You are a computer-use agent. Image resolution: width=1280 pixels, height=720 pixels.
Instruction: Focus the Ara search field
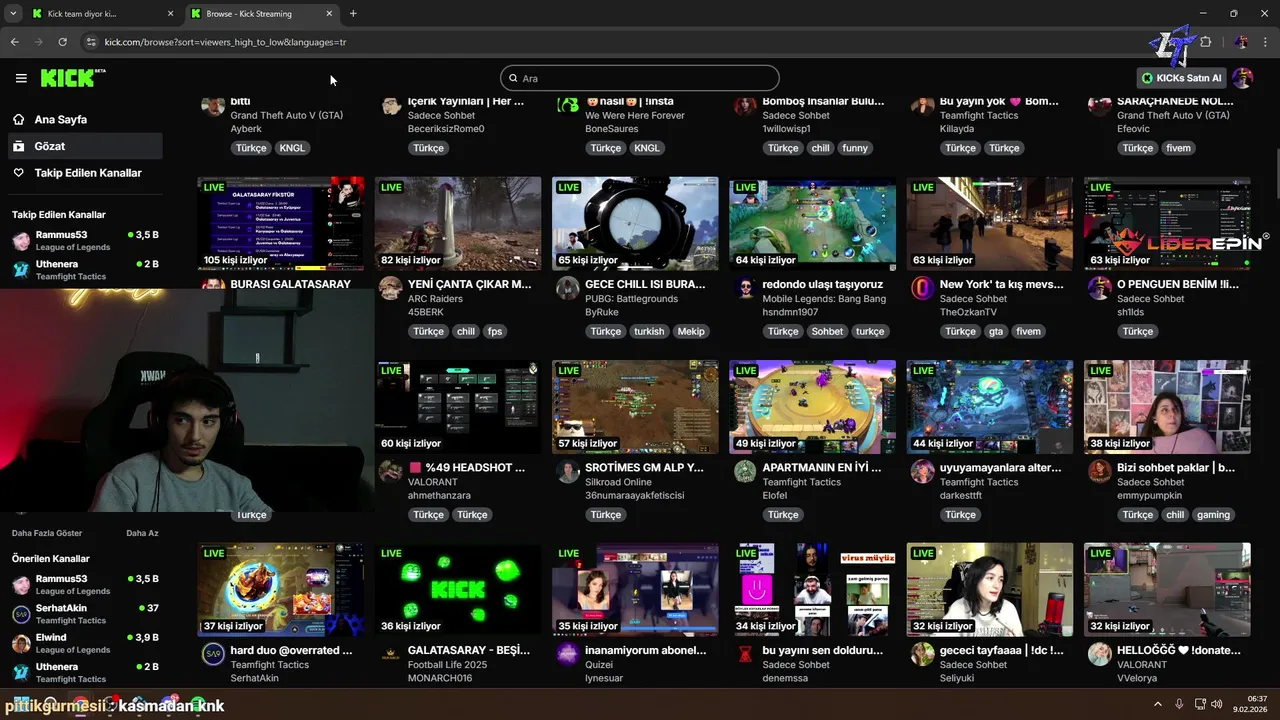coord(640,78)
